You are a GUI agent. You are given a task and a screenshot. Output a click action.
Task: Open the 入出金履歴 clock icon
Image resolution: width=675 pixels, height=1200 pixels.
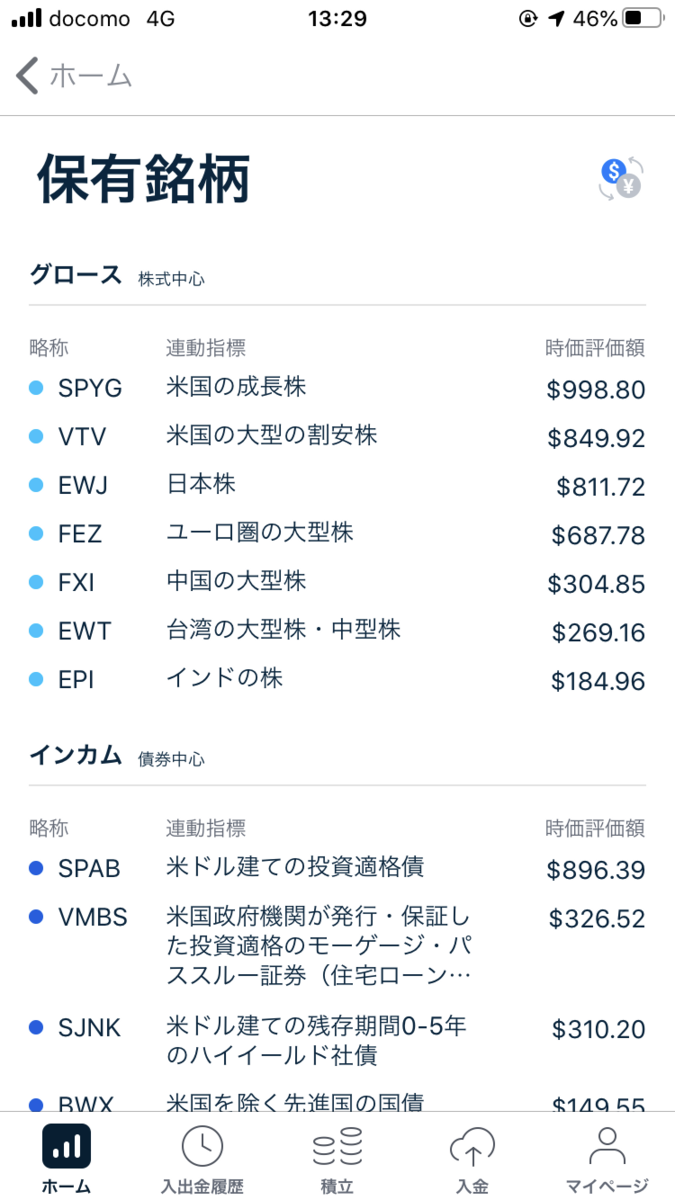(202, 1147)
